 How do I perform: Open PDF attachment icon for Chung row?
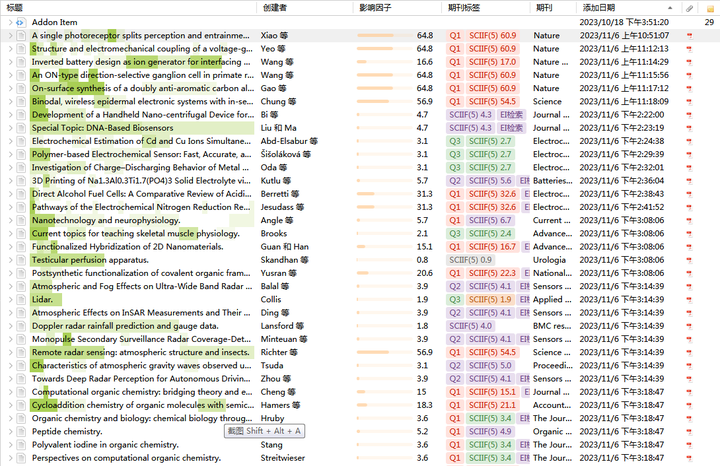pyautogui.click(x=689, y=101)
